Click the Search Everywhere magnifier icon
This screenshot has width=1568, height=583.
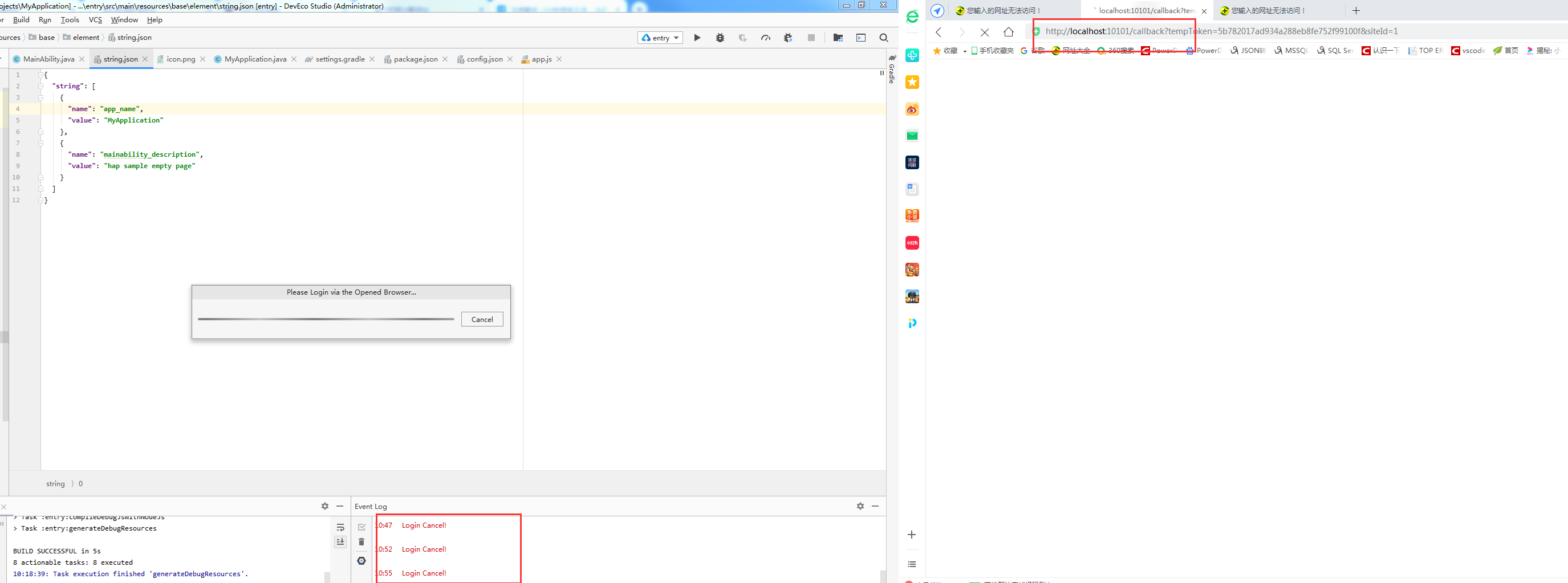[x=884, y=38]
